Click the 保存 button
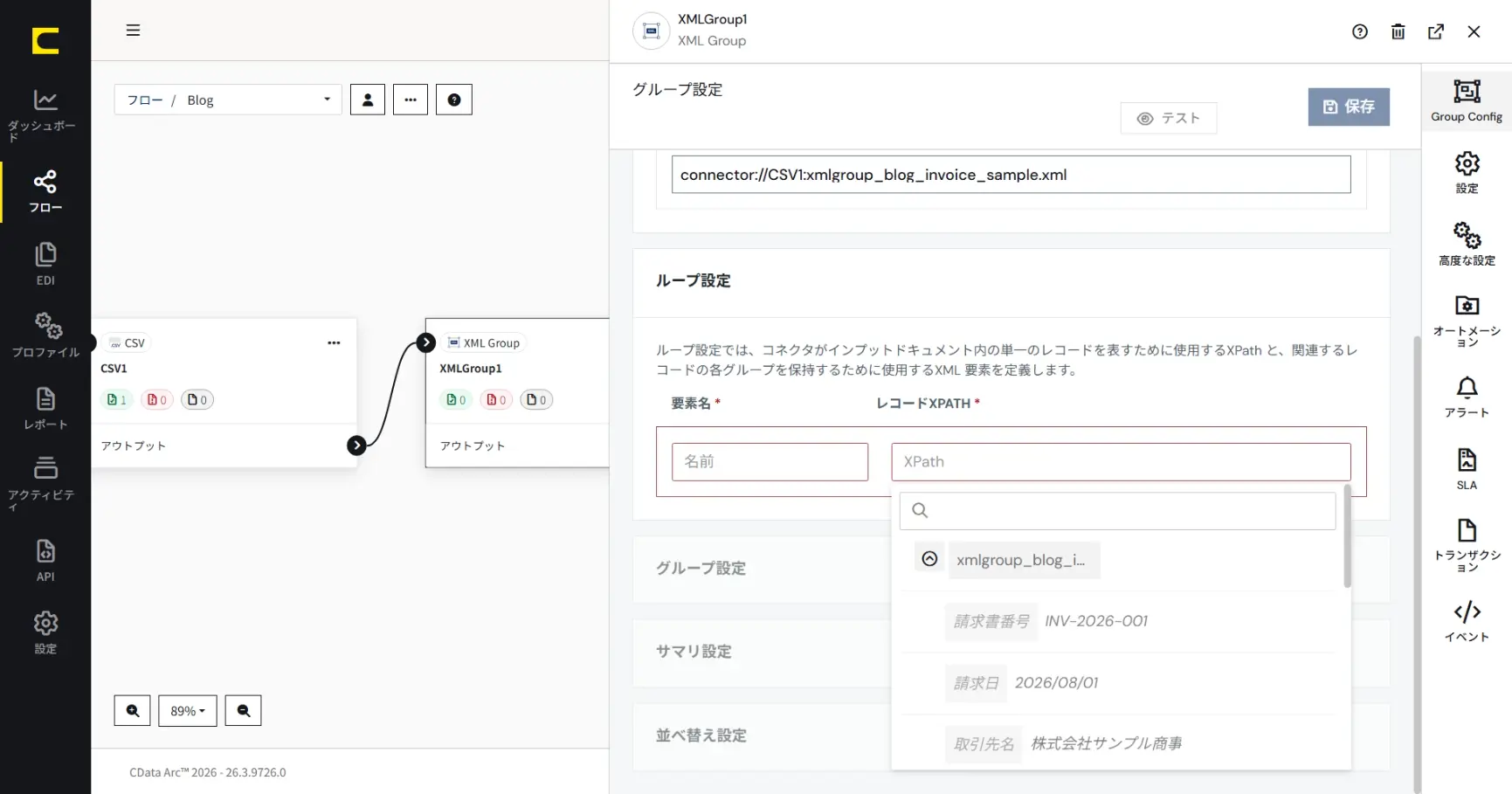The width and height of the screenshot is (1512, 794). [x=1349, y=107]
